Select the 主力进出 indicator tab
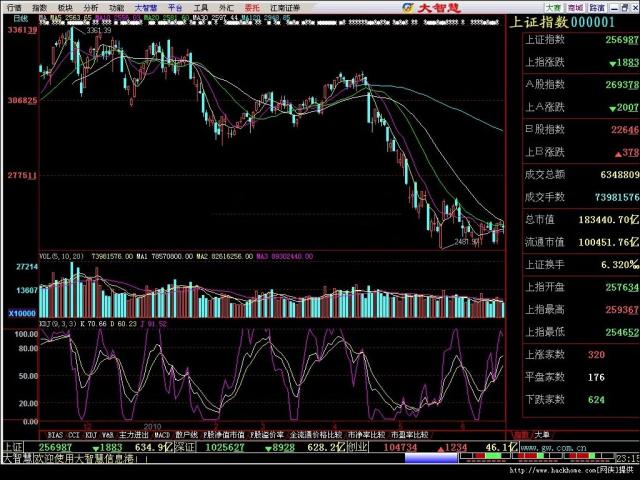The height and width of the screenshot is (480, 640). 132,436
